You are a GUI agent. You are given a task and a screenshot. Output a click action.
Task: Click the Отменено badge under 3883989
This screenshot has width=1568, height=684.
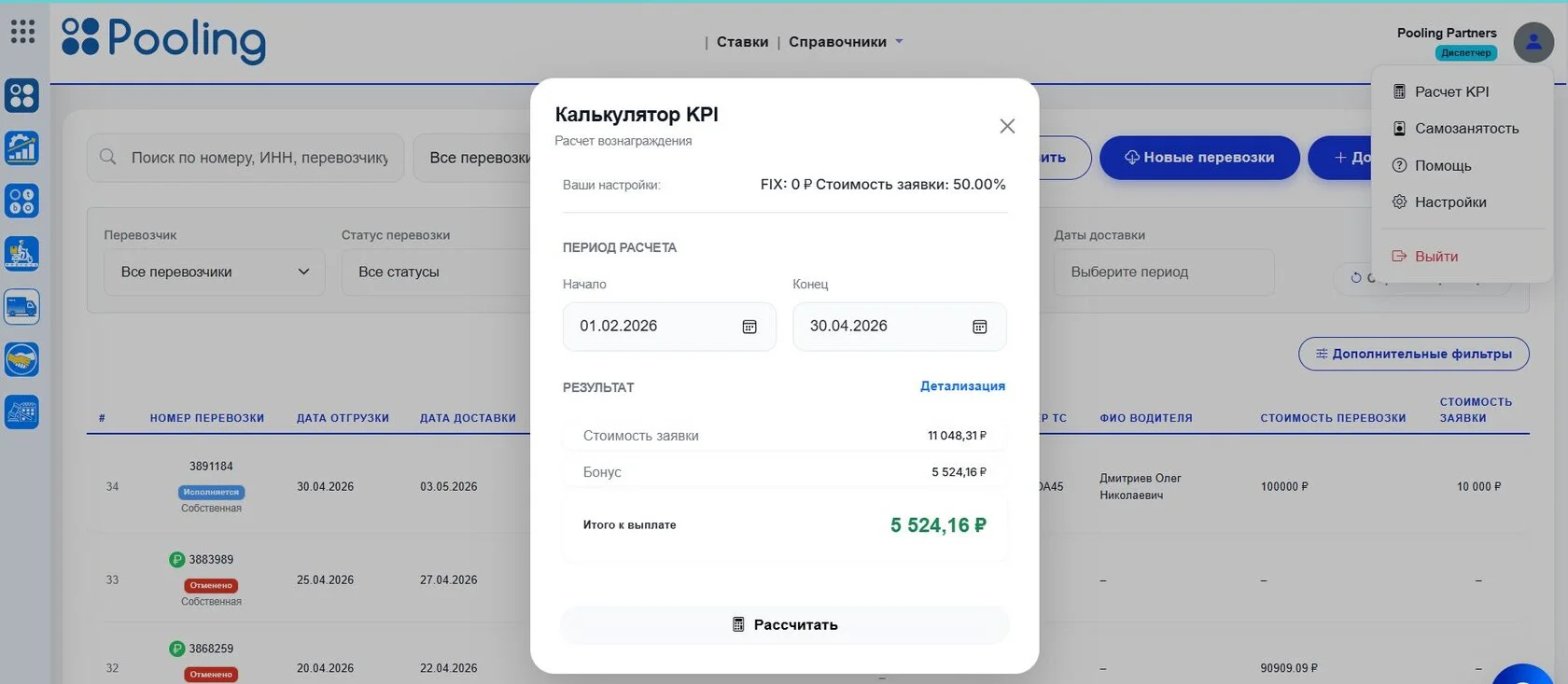pyautogui.click(x=211, y=585)
